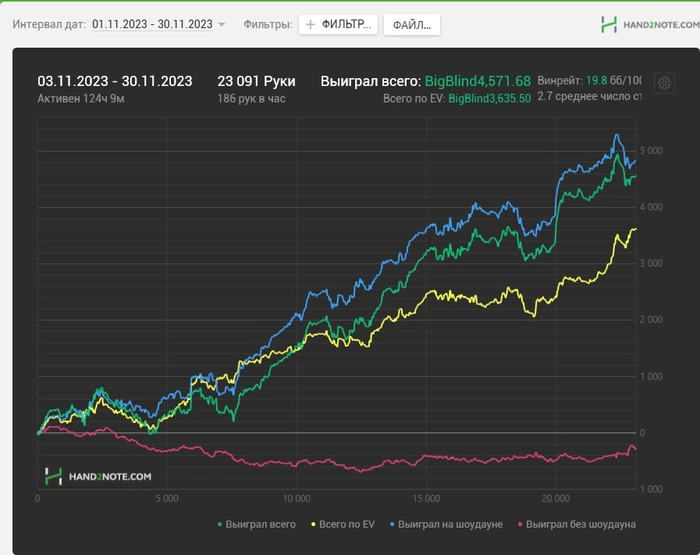
Task: Click the 10 000 x-axis label
Action: (297, 499)
